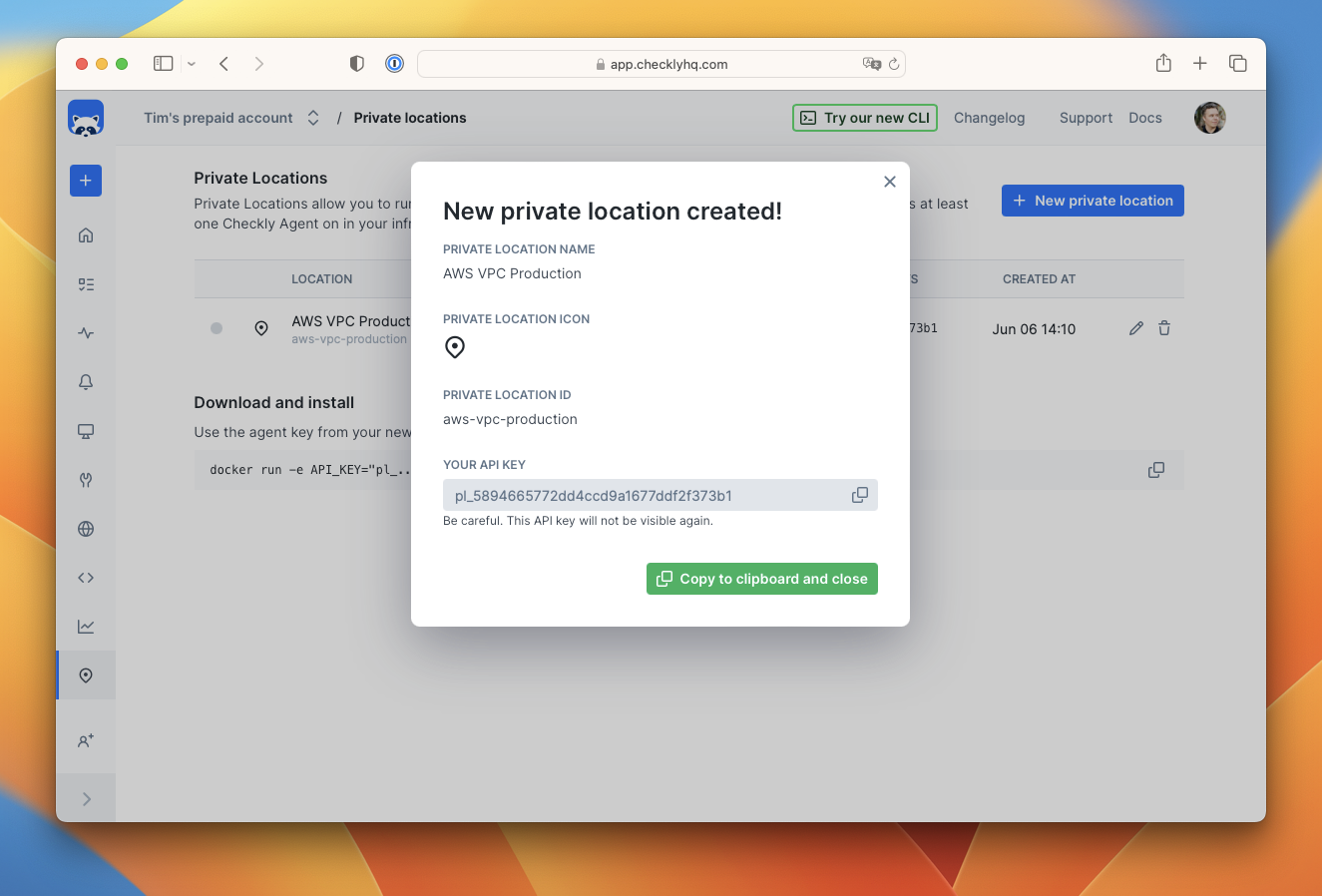
Task: Open recent pages via the toolbar chevron
Action: 190,63
